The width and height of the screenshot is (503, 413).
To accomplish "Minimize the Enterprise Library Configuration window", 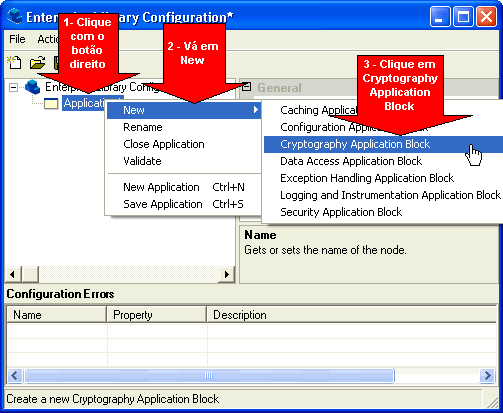I will point(440,16).
